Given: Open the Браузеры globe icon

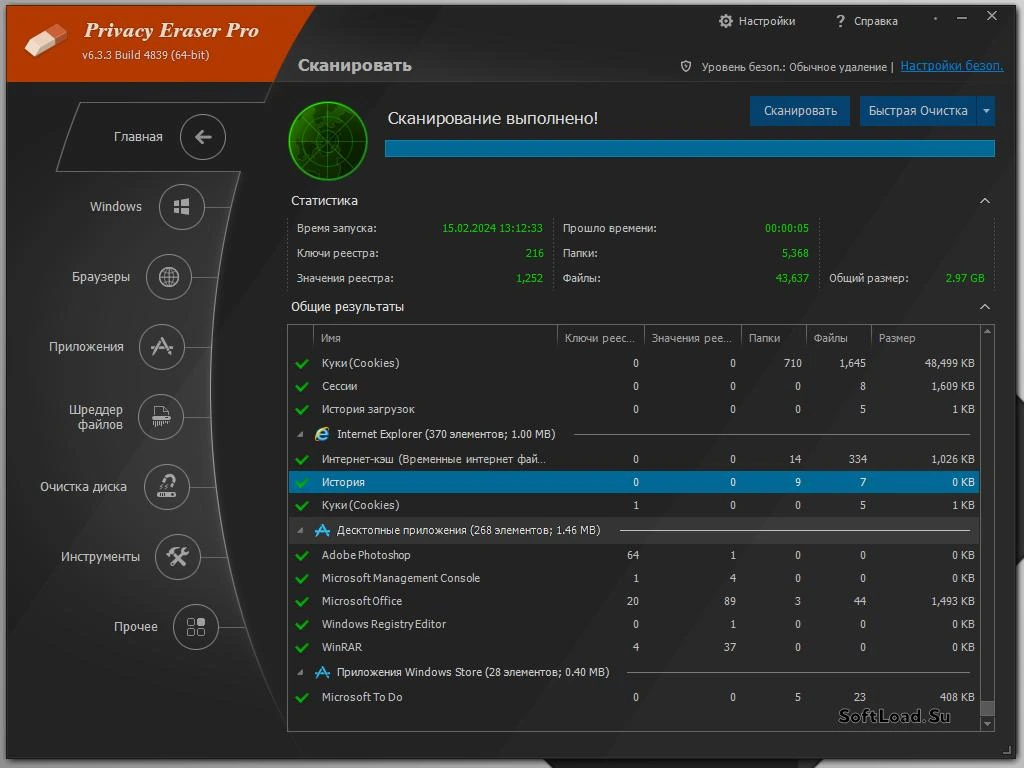Looking at the screenshot, I should coord(168,277).
